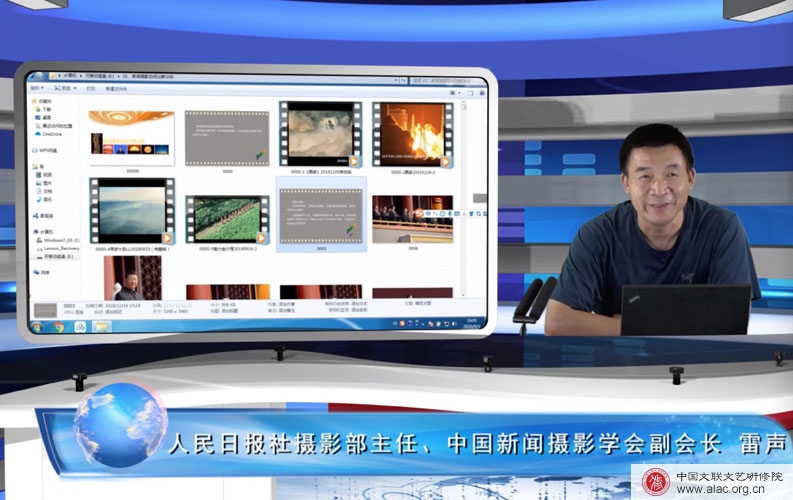This screenshot has height=500, width=793.
Task: Select the rocket launch video thumbnail
Action: 411,134
